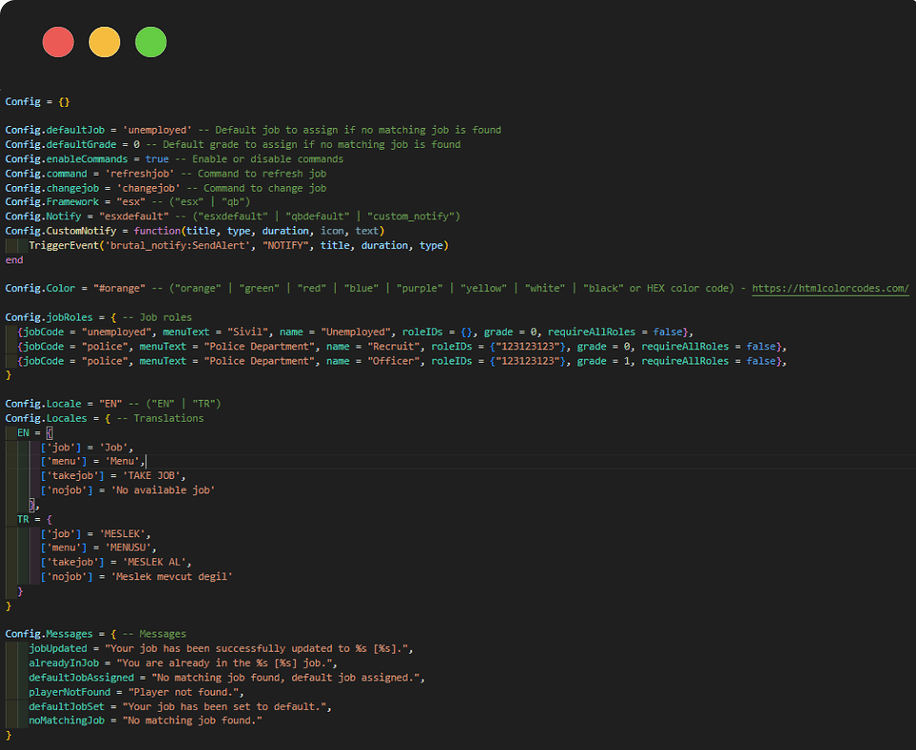Select the 'MESLEK AL' translation string
The image size is (916, 750).
click(158, 562)
